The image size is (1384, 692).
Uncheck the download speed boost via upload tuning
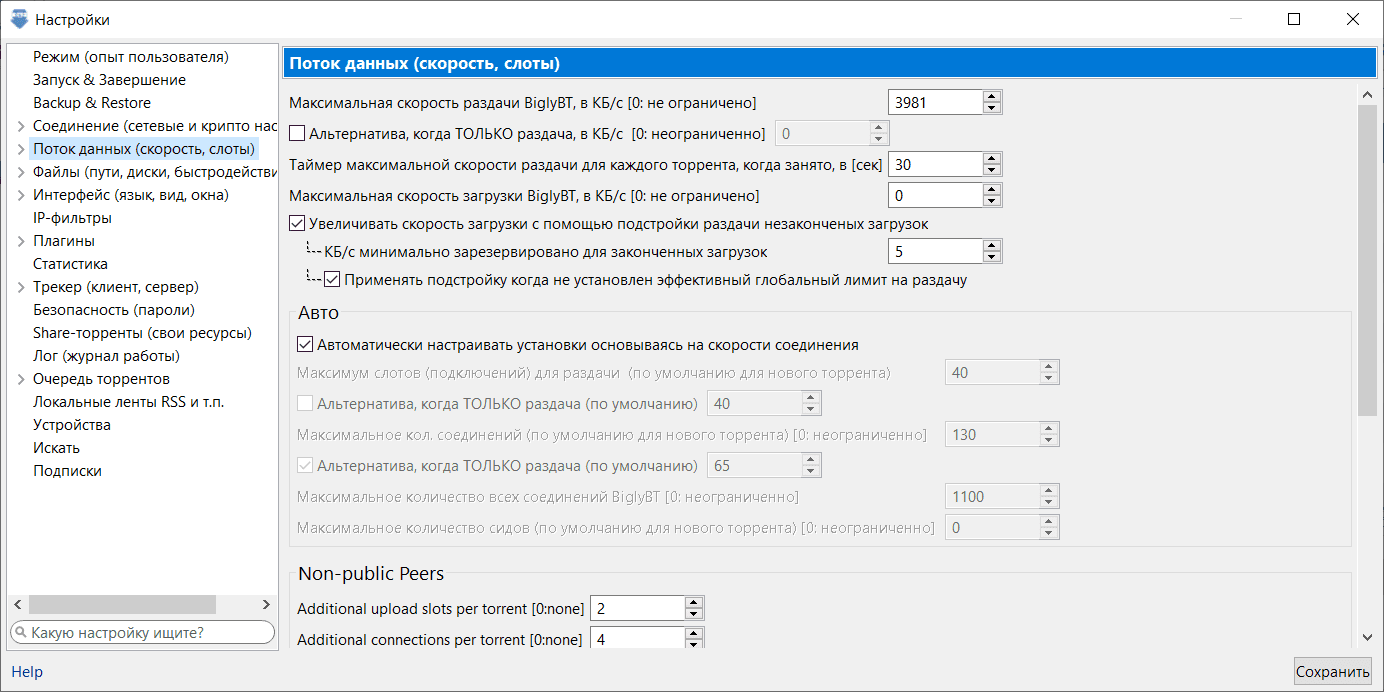(x=297, y=224)
